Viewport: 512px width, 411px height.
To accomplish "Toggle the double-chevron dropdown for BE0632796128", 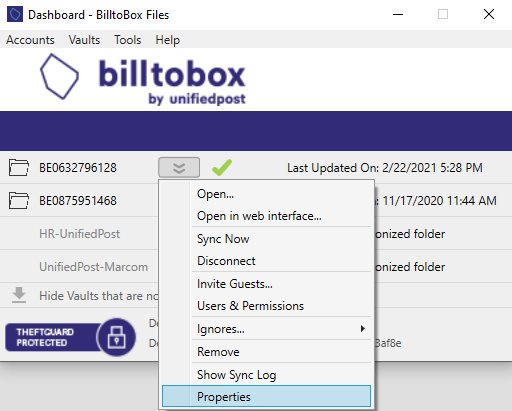I will click(x=179, y=168).
